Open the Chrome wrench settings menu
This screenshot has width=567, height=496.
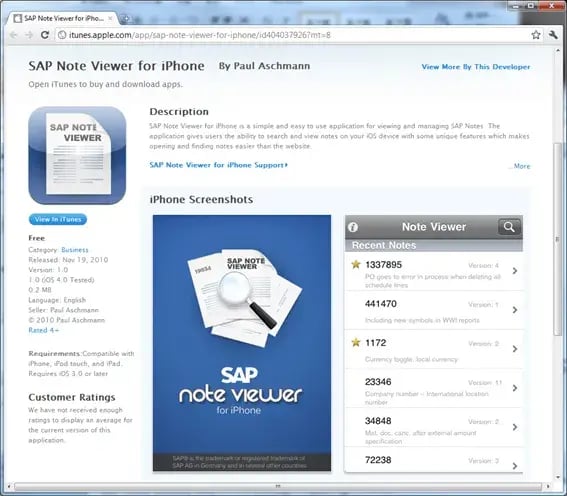pos(553,35)
